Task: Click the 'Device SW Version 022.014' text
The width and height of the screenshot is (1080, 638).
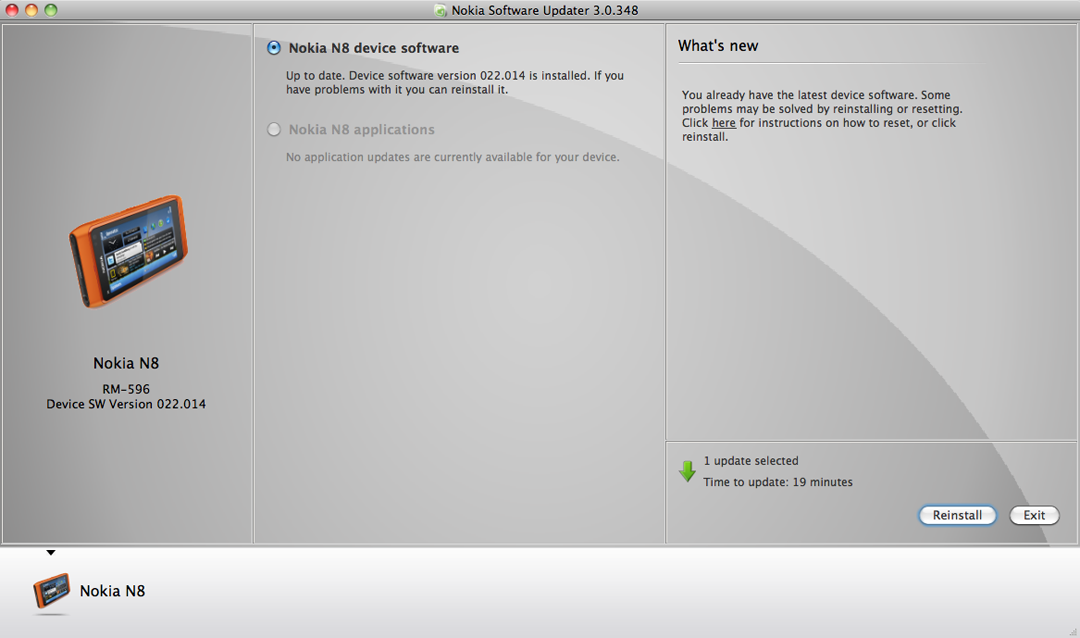Action: [x=126, y=404]
